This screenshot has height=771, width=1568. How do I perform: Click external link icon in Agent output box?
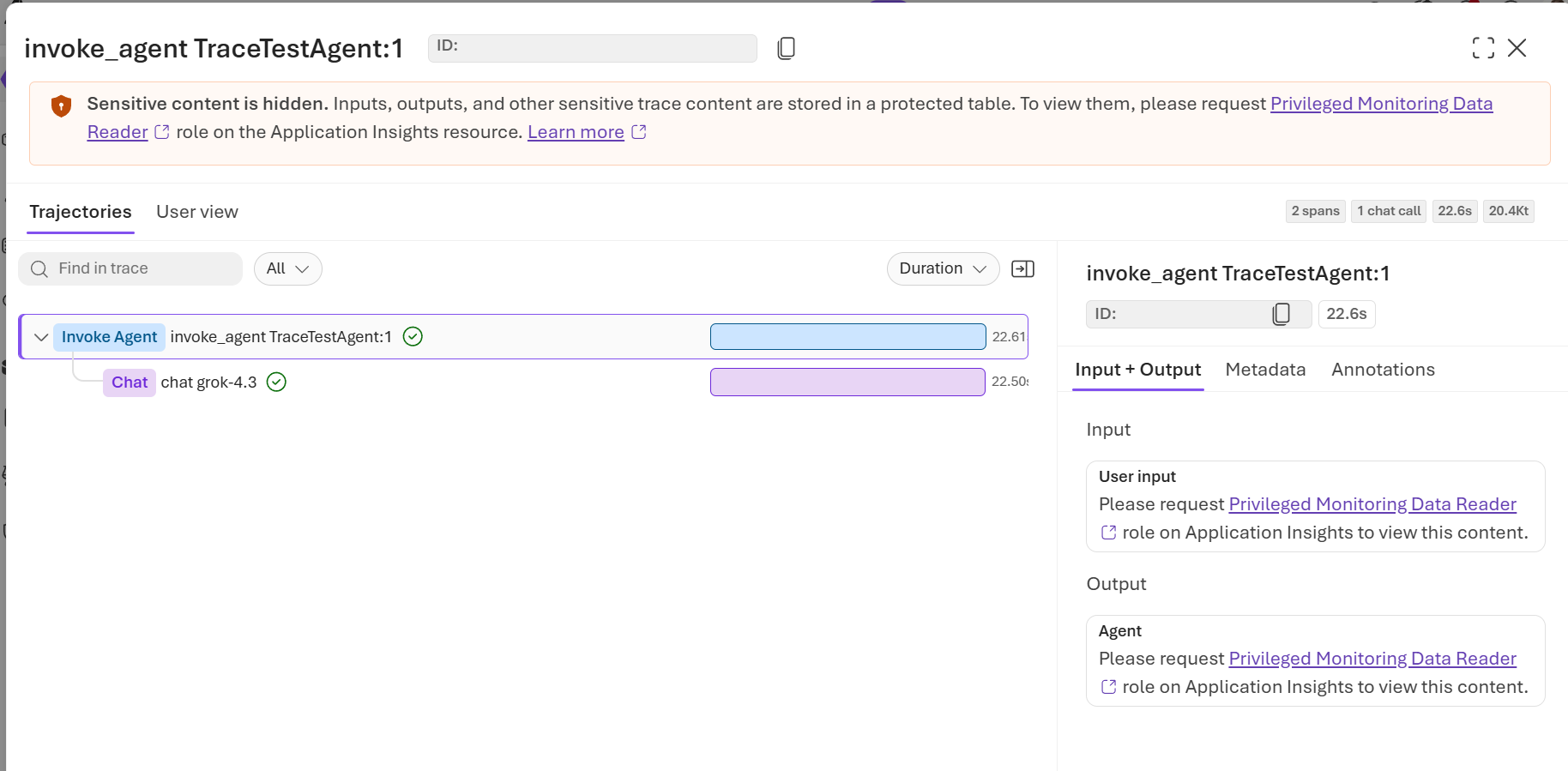coord(1108,687)
